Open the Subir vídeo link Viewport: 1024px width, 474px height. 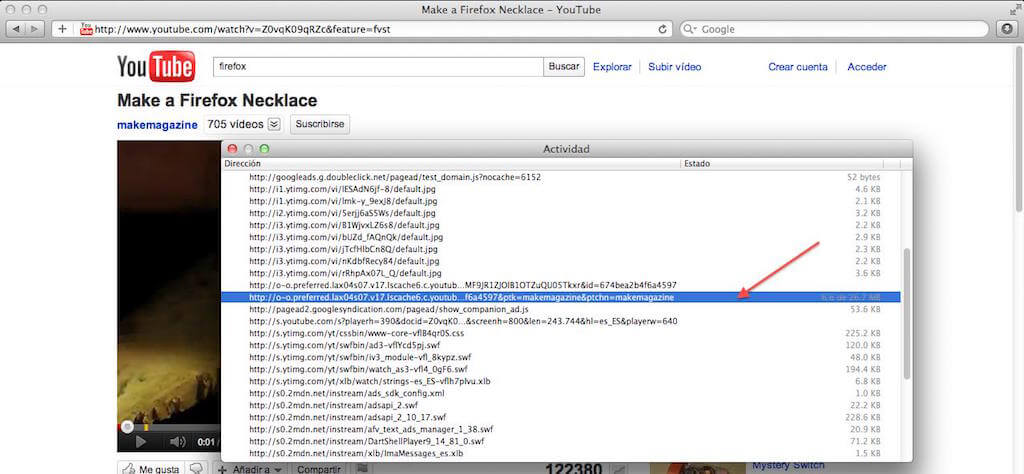675,67
